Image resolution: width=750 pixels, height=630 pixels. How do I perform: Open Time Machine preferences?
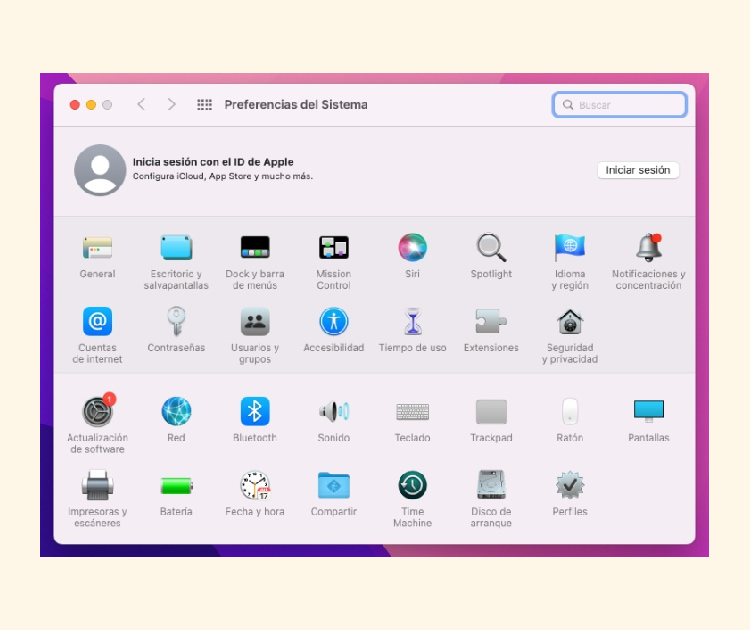click(412, 485)
